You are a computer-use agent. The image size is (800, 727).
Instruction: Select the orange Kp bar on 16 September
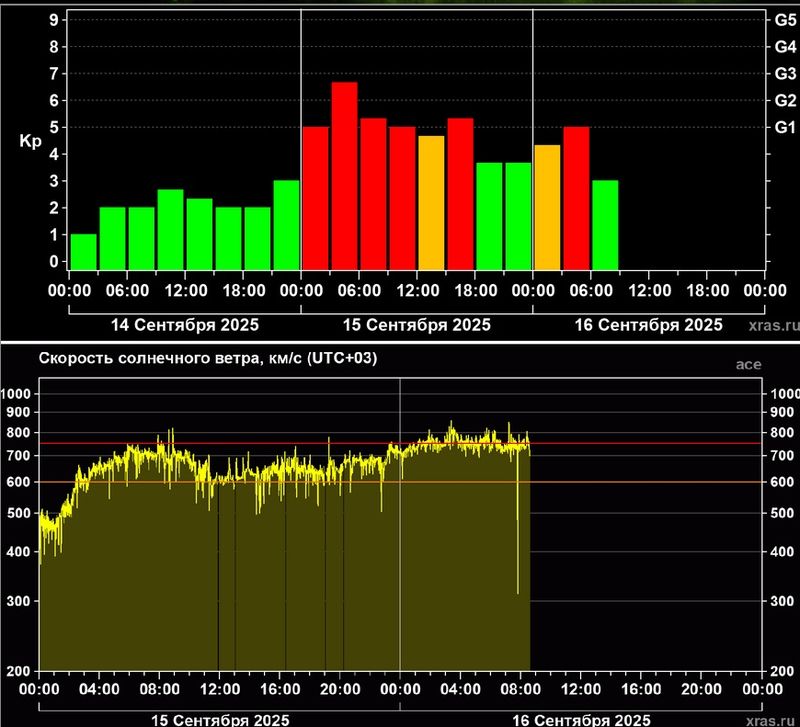[547, 208]
